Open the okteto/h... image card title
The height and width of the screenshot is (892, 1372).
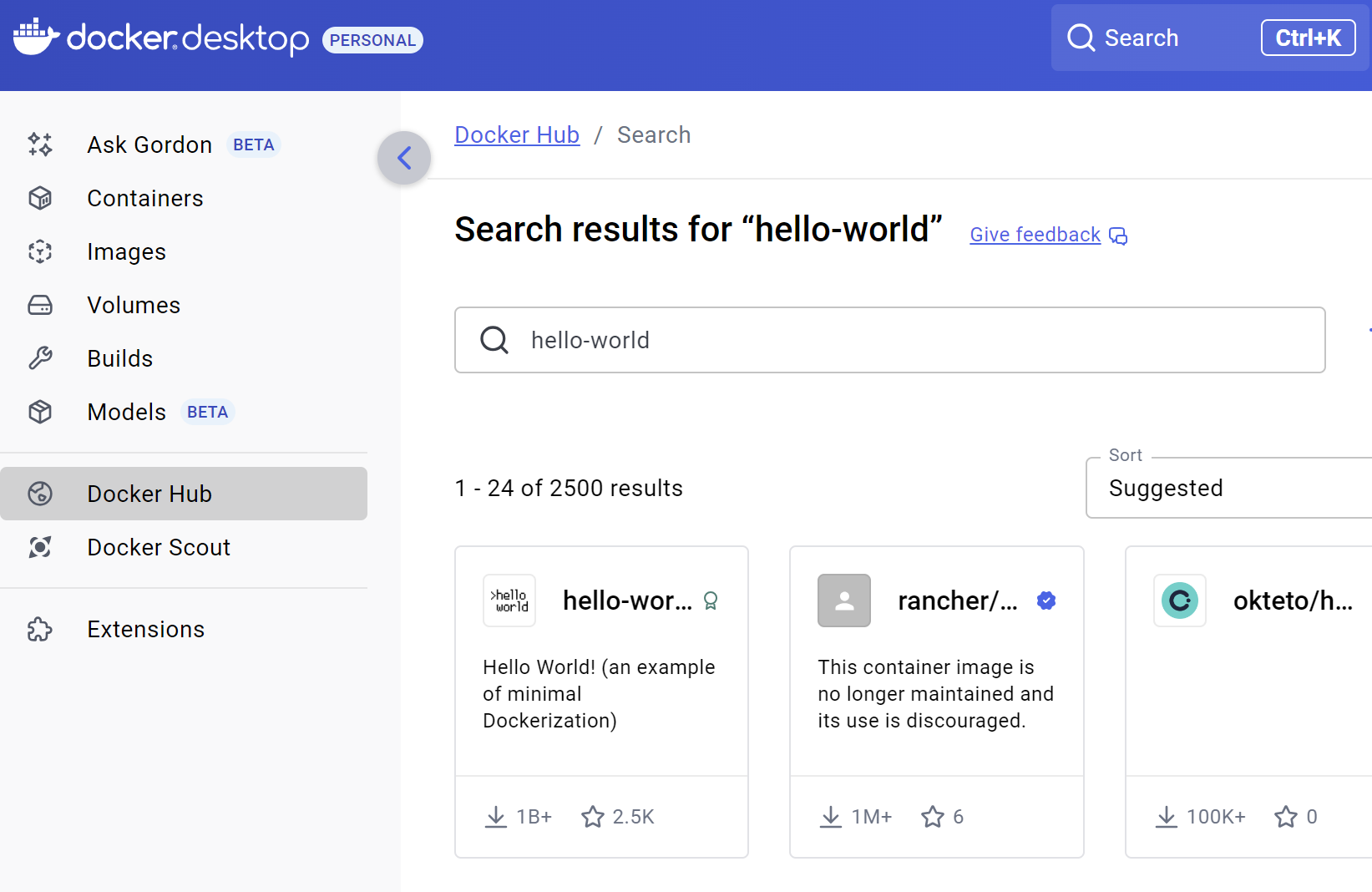(1293, 601)
